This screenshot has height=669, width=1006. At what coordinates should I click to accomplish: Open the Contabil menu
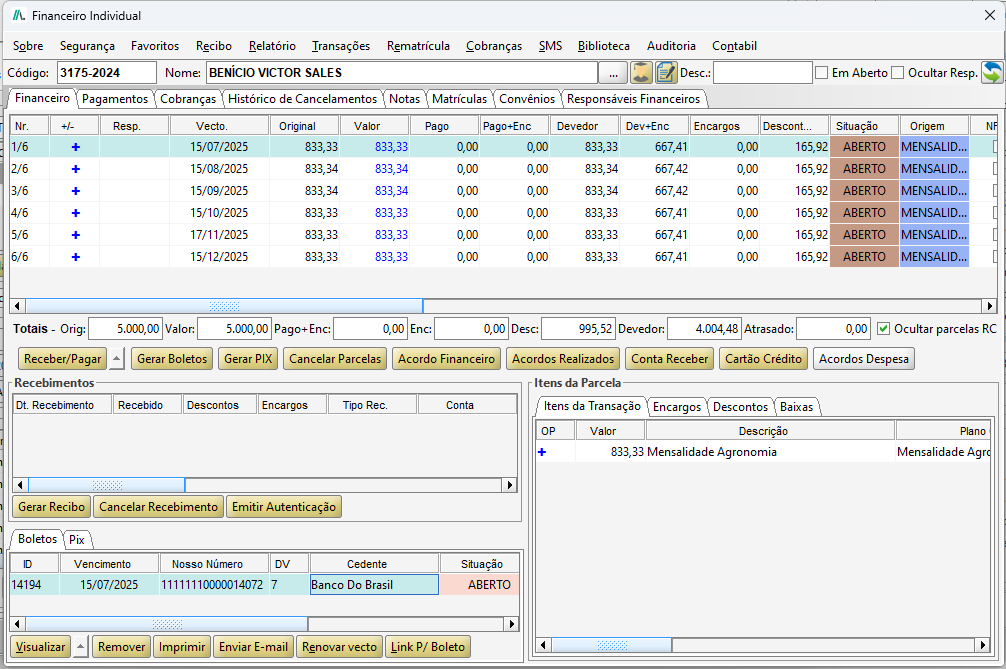point(734,46)
